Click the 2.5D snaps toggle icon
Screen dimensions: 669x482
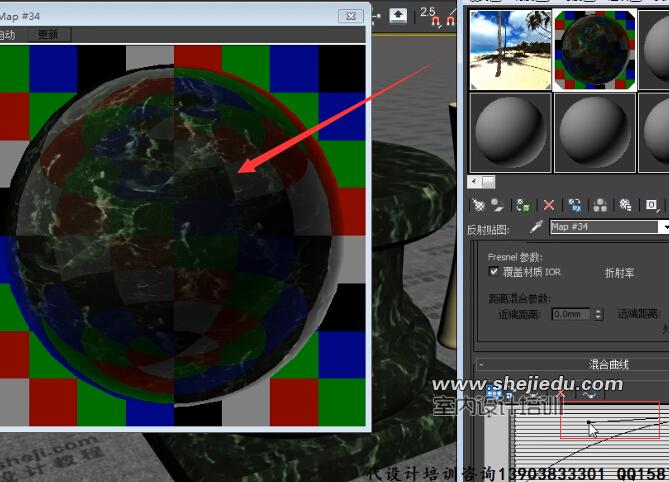429,16
